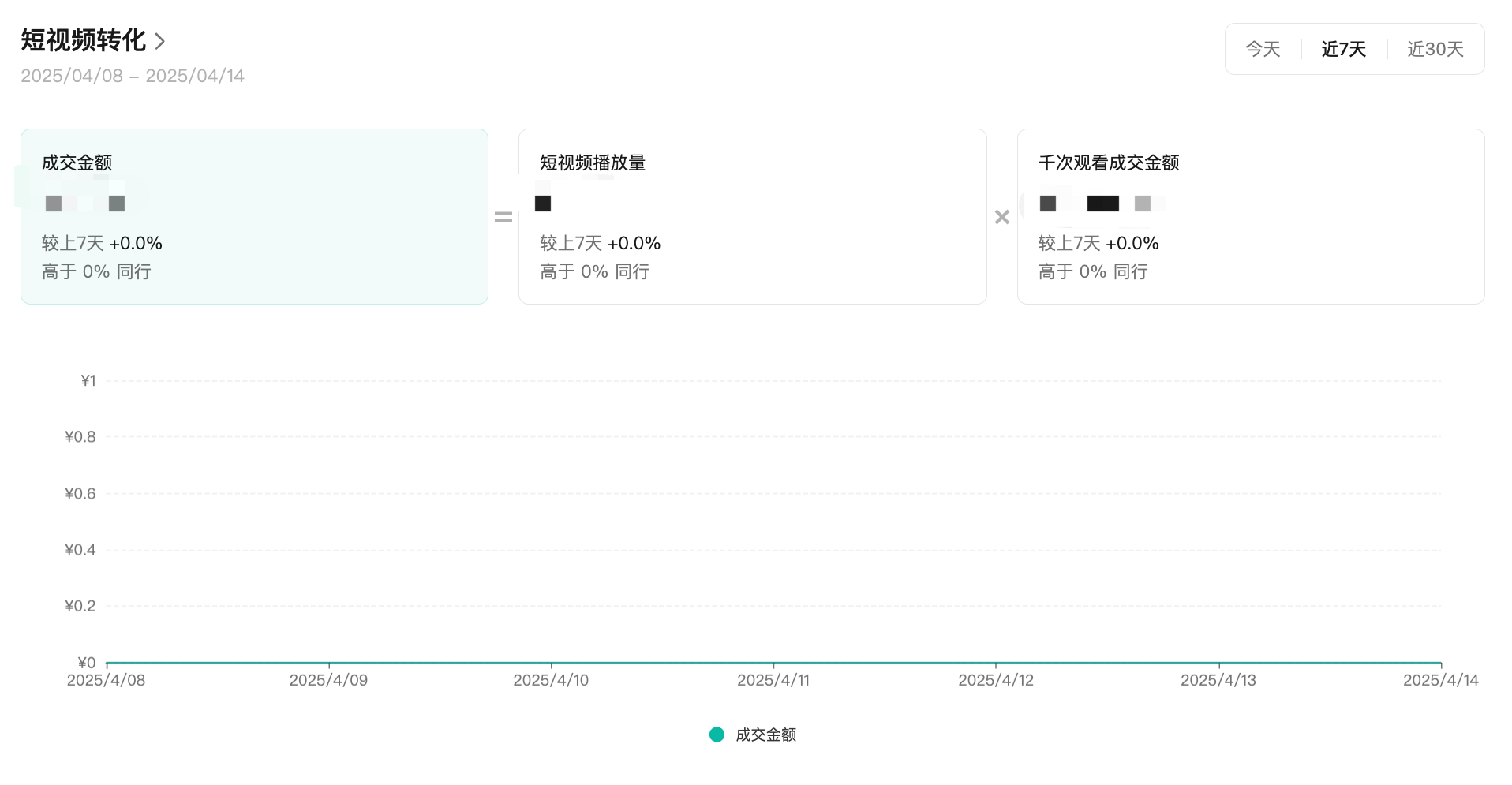Click the teal legend dot for 成交金额
The height and width of the screenshot is (785, 1512).
pyautogui.click(x=717, y=735)
